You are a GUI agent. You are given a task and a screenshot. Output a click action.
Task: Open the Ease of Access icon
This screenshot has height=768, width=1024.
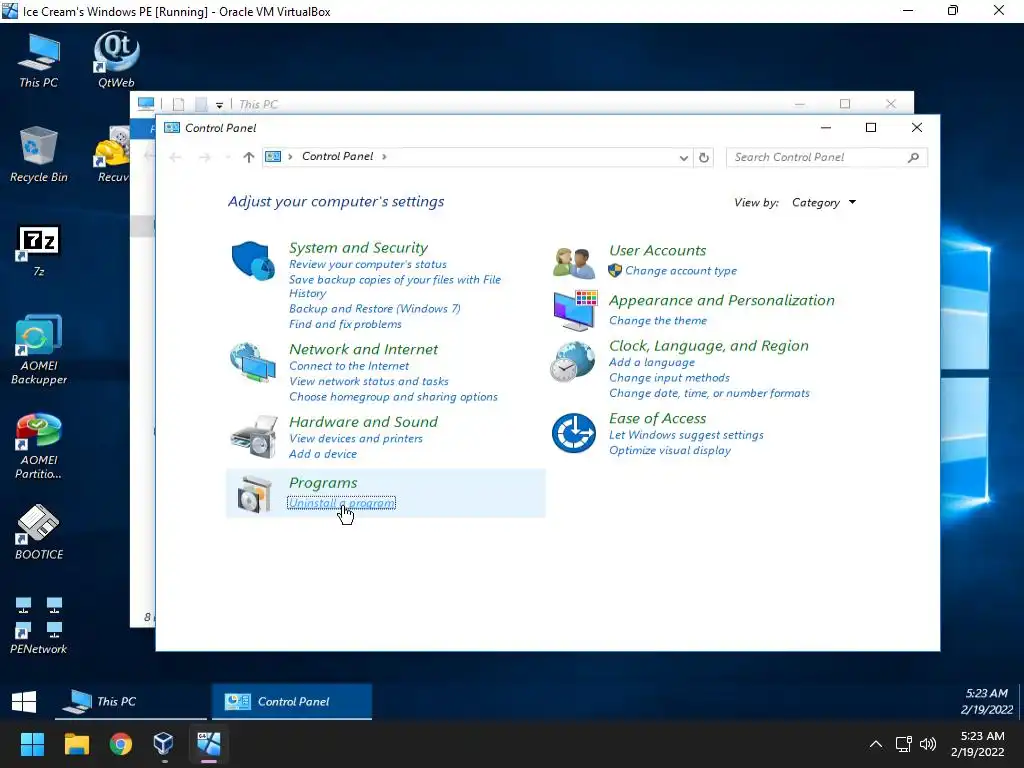click(x=573, y=432)
